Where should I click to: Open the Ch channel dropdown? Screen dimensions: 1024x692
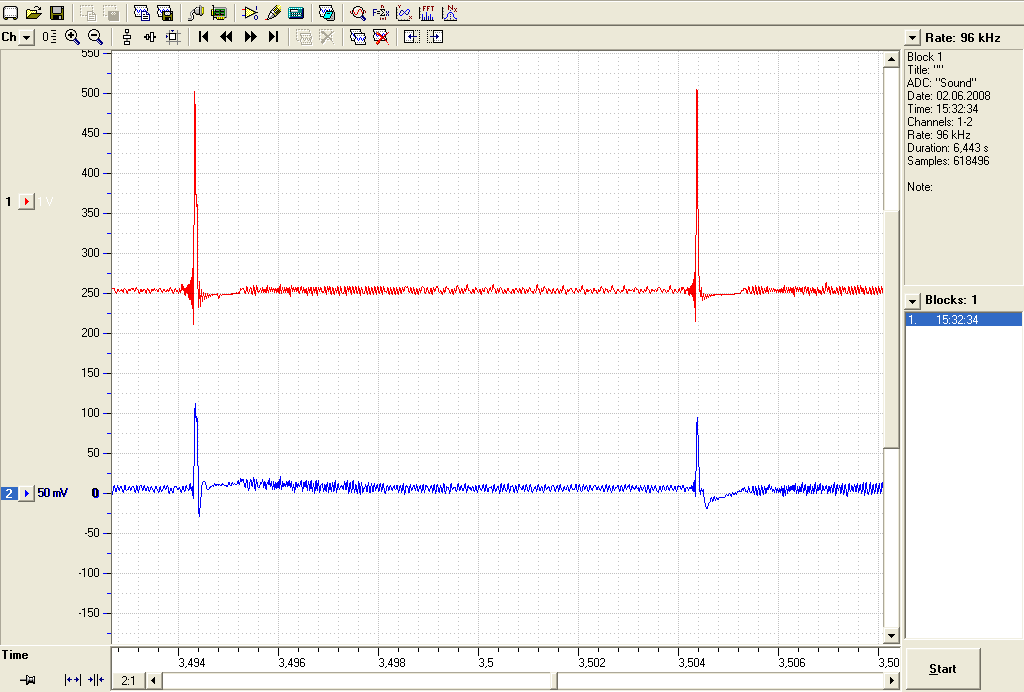26,37
